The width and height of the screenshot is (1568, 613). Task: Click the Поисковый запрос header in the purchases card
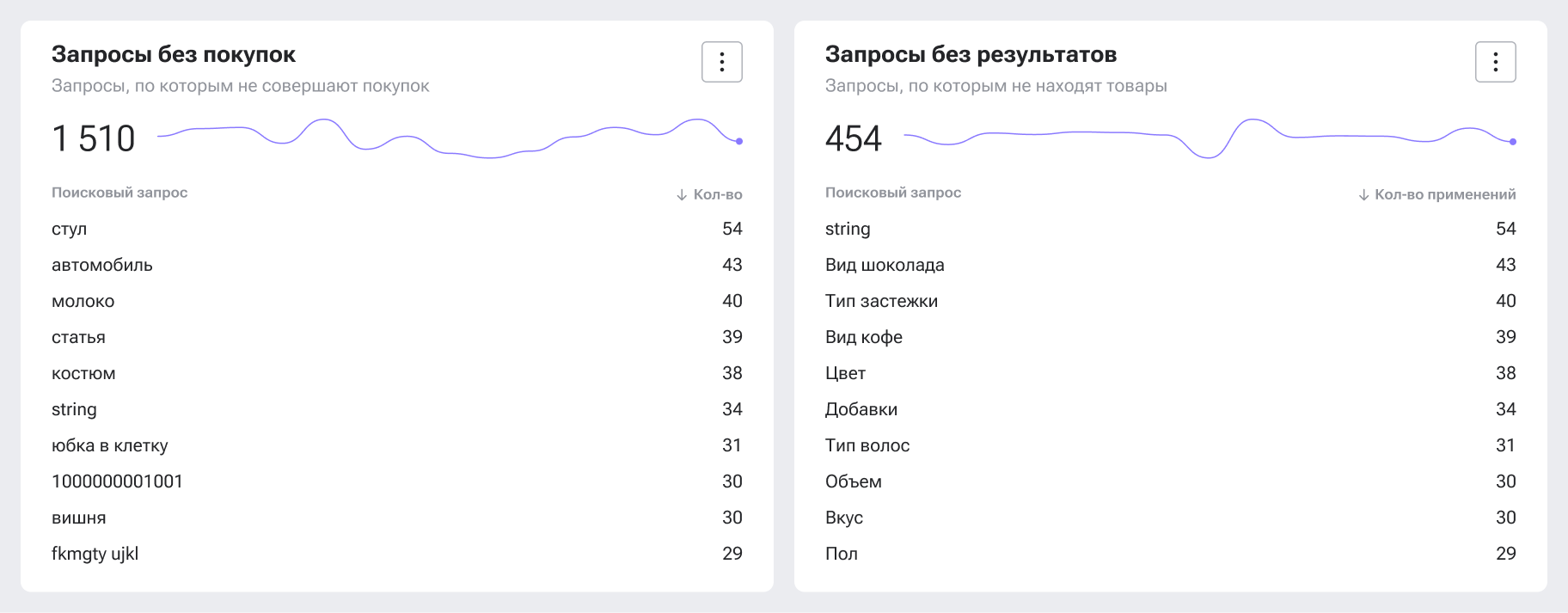[119, 193]
